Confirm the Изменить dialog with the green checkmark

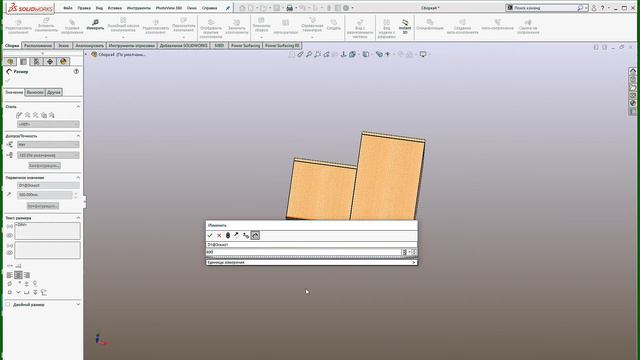[x=210, y=236]
